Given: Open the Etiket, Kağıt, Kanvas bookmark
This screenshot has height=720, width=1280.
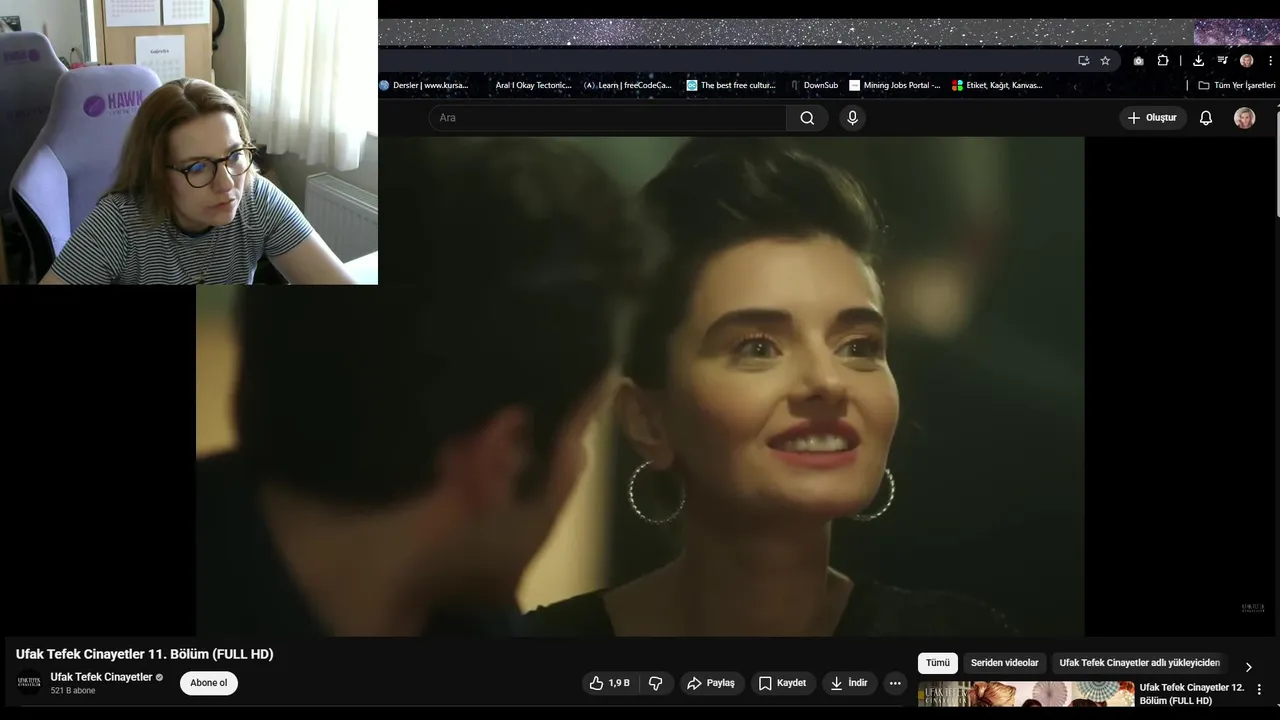Looking at the screenshot, I should coord(997,85).
